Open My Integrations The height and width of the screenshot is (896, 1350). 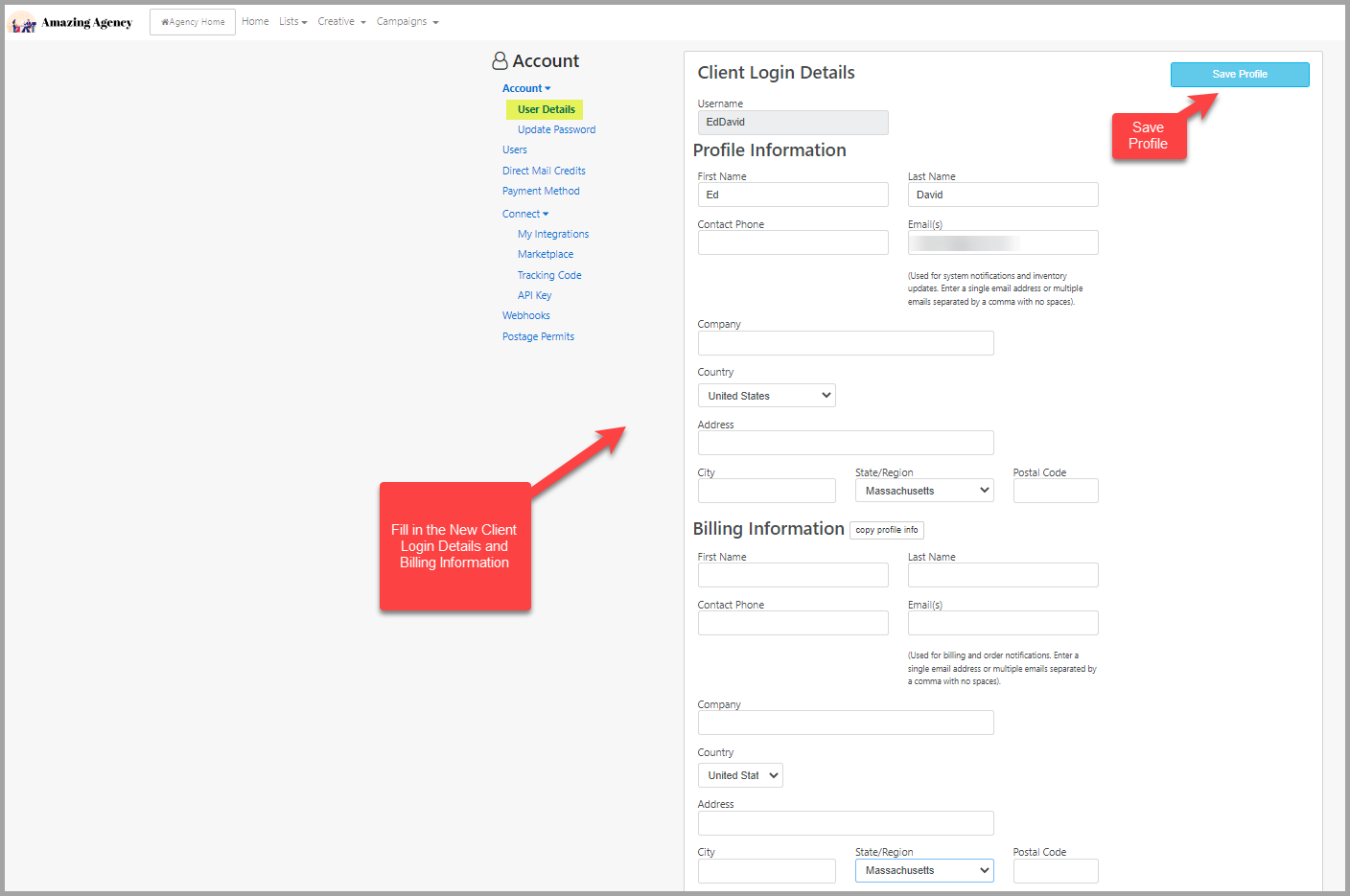pos(553,234)
